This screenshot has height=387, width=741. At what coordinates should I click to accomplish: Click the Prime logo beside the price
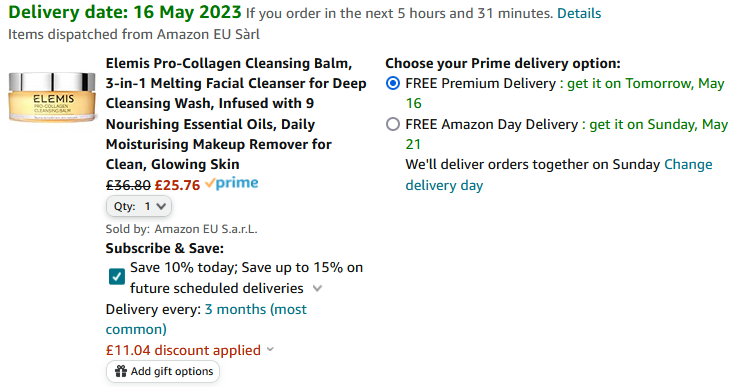click(x=232, y=183)
